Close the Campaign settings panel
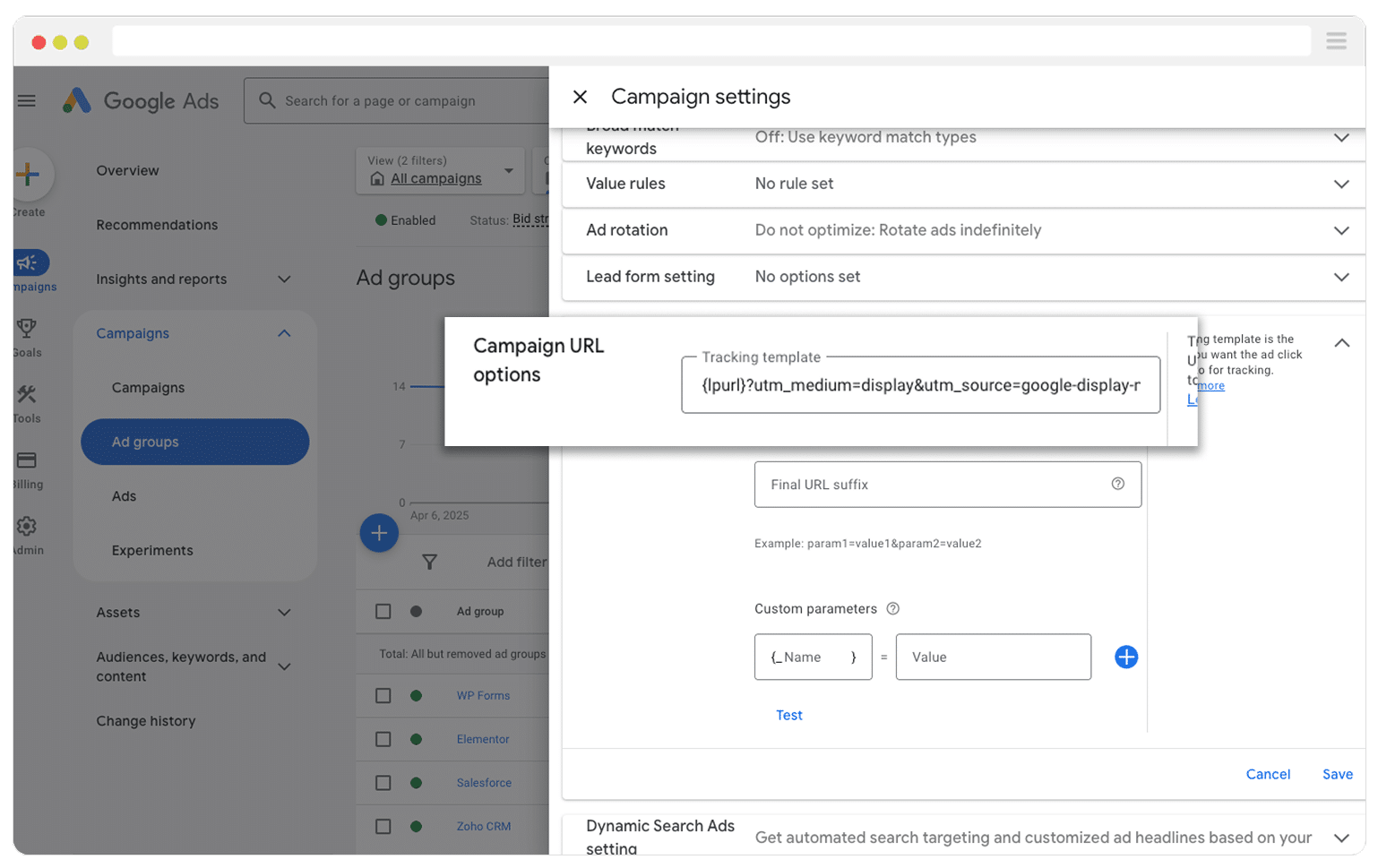 pyautogui.click(x=580, y=97)
